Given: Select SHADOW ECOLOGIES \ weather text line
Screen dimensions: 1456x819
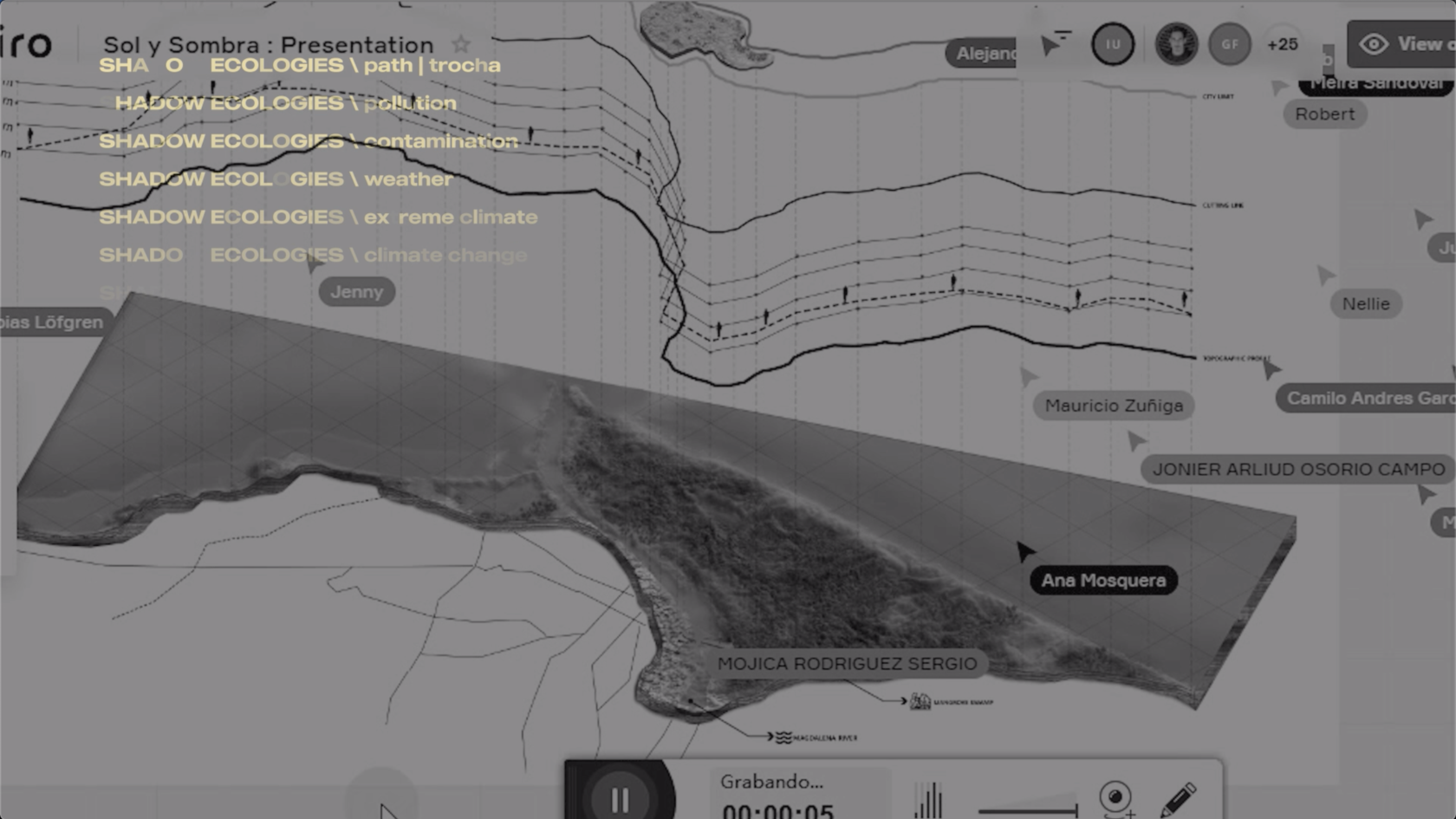Looking at the screenshot, I should tap(276, 179).
